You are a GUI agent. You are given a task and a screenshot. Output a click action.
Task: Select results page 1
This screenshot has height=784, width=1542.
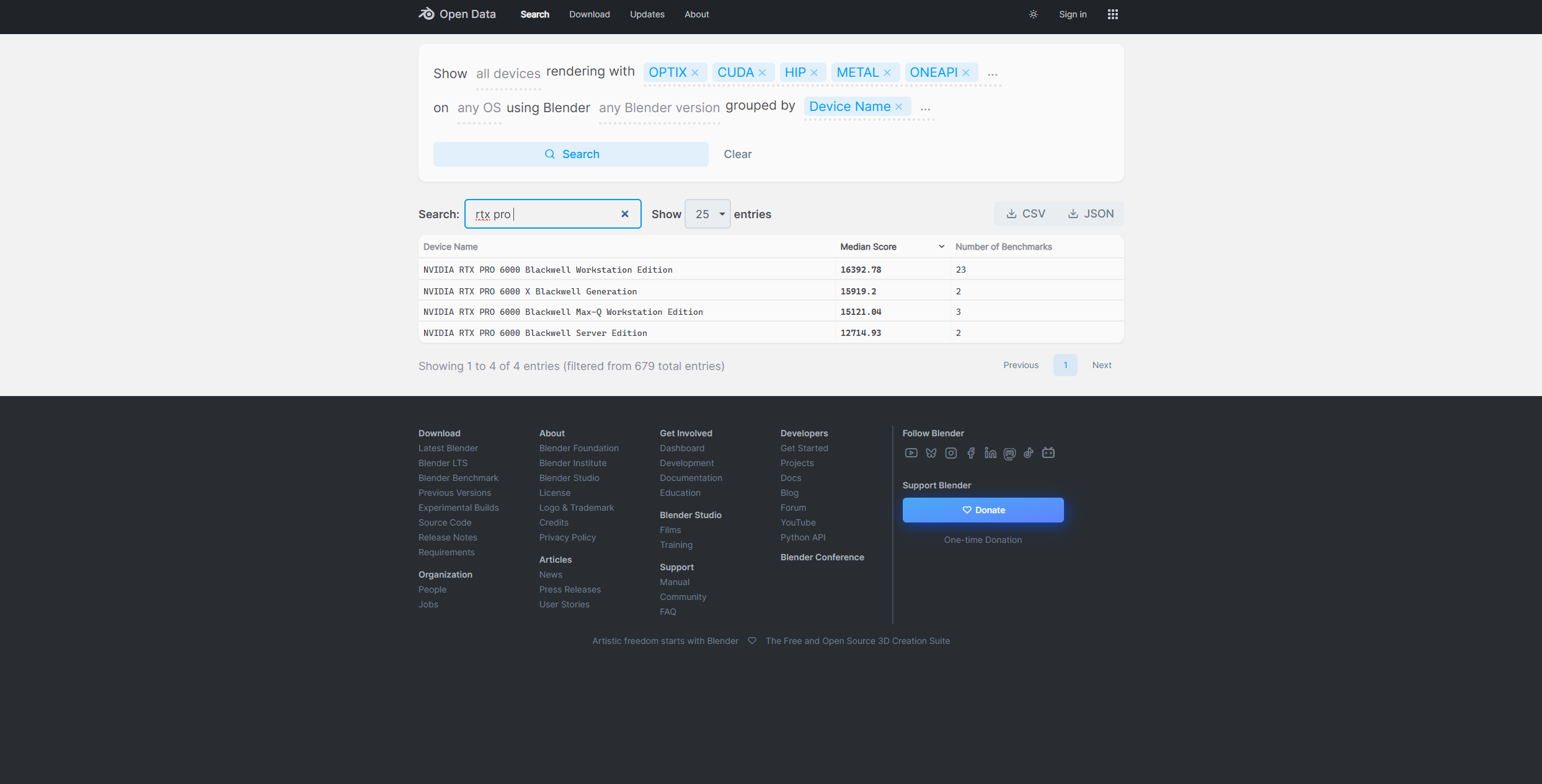(1065, 365)
